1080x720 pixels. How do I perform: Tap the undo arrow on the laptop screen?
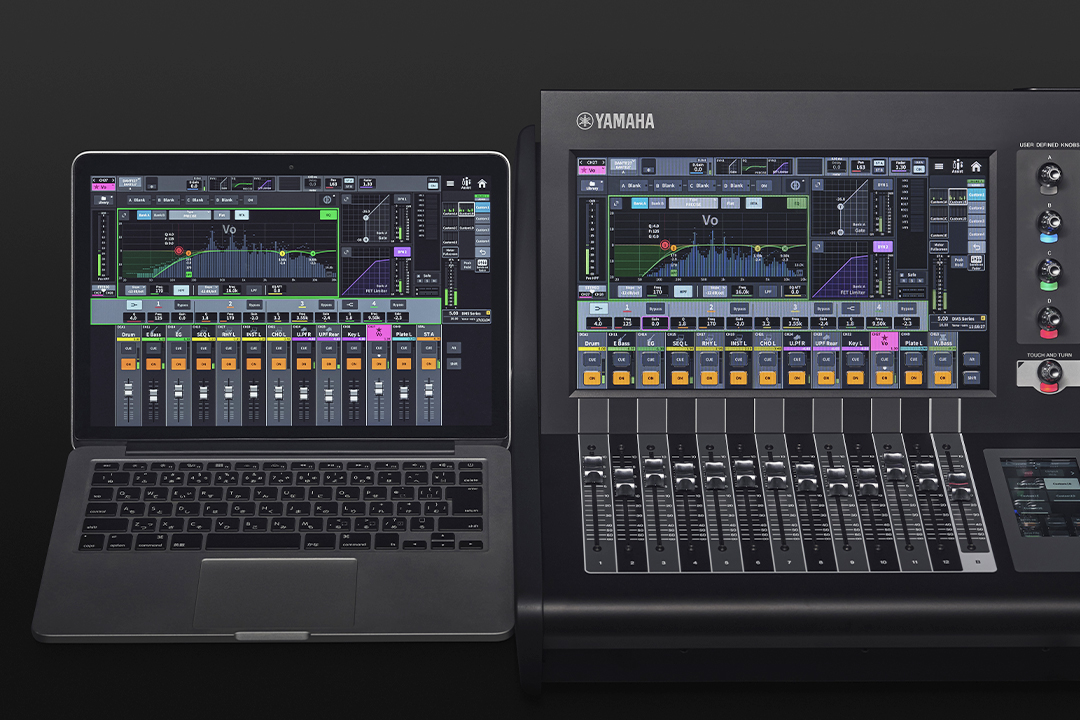point(483,252)
